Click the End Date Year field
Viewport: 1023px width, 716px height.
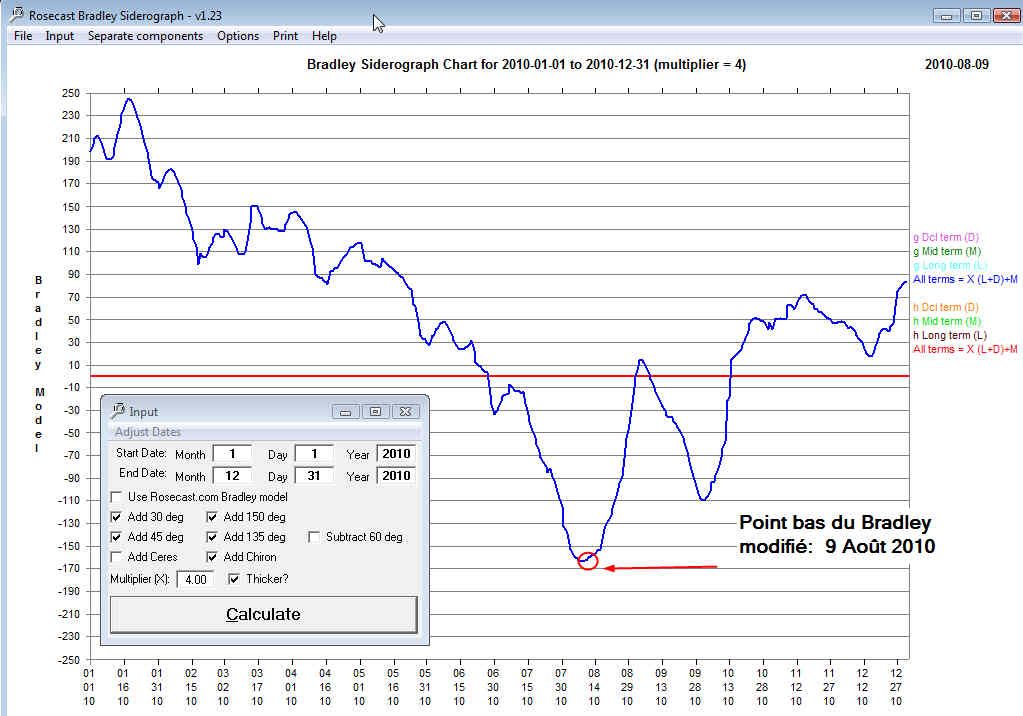tap(396, 476)
